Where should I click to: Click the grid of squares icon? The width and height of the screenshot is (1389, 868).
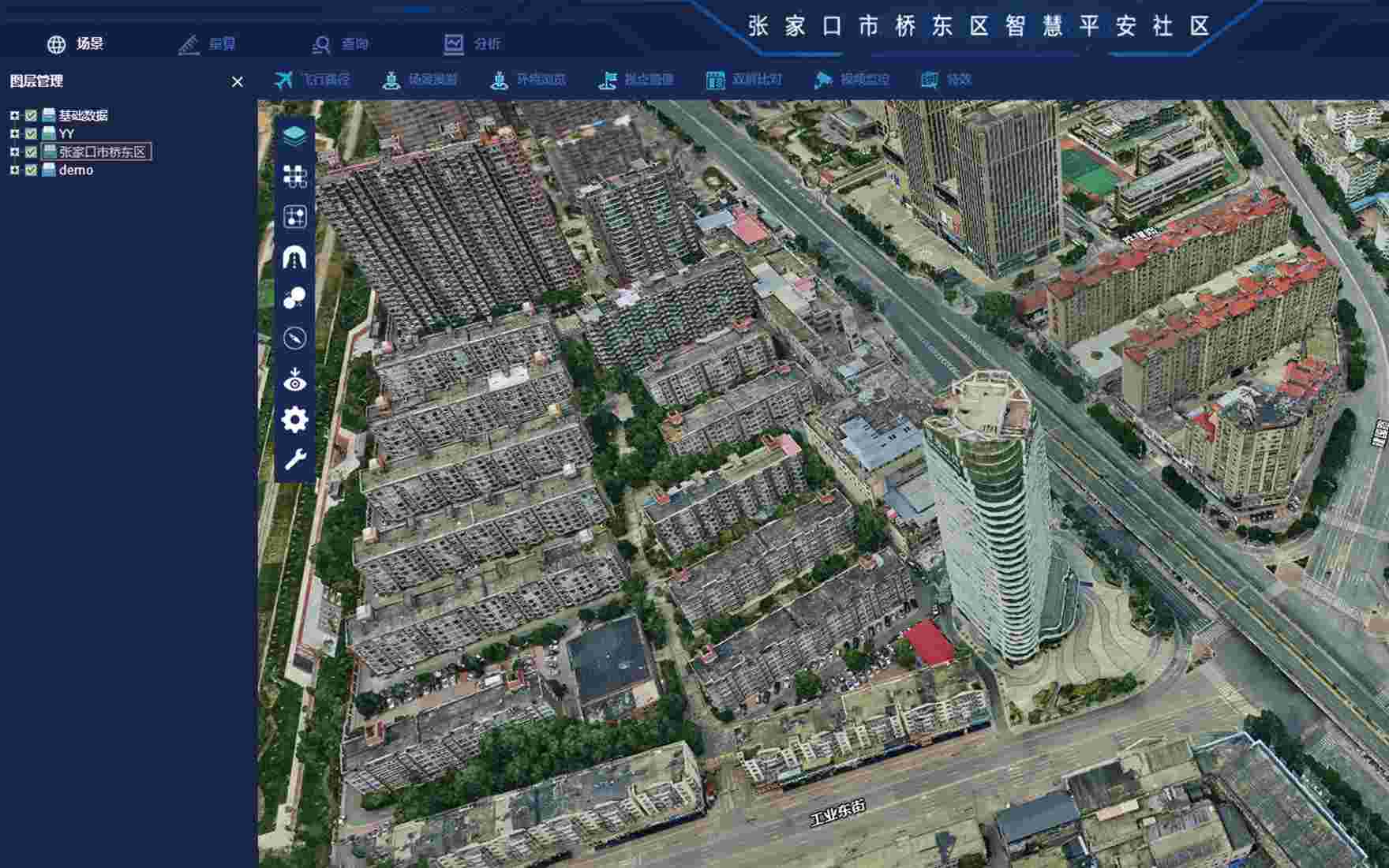(x=294, y=176)
